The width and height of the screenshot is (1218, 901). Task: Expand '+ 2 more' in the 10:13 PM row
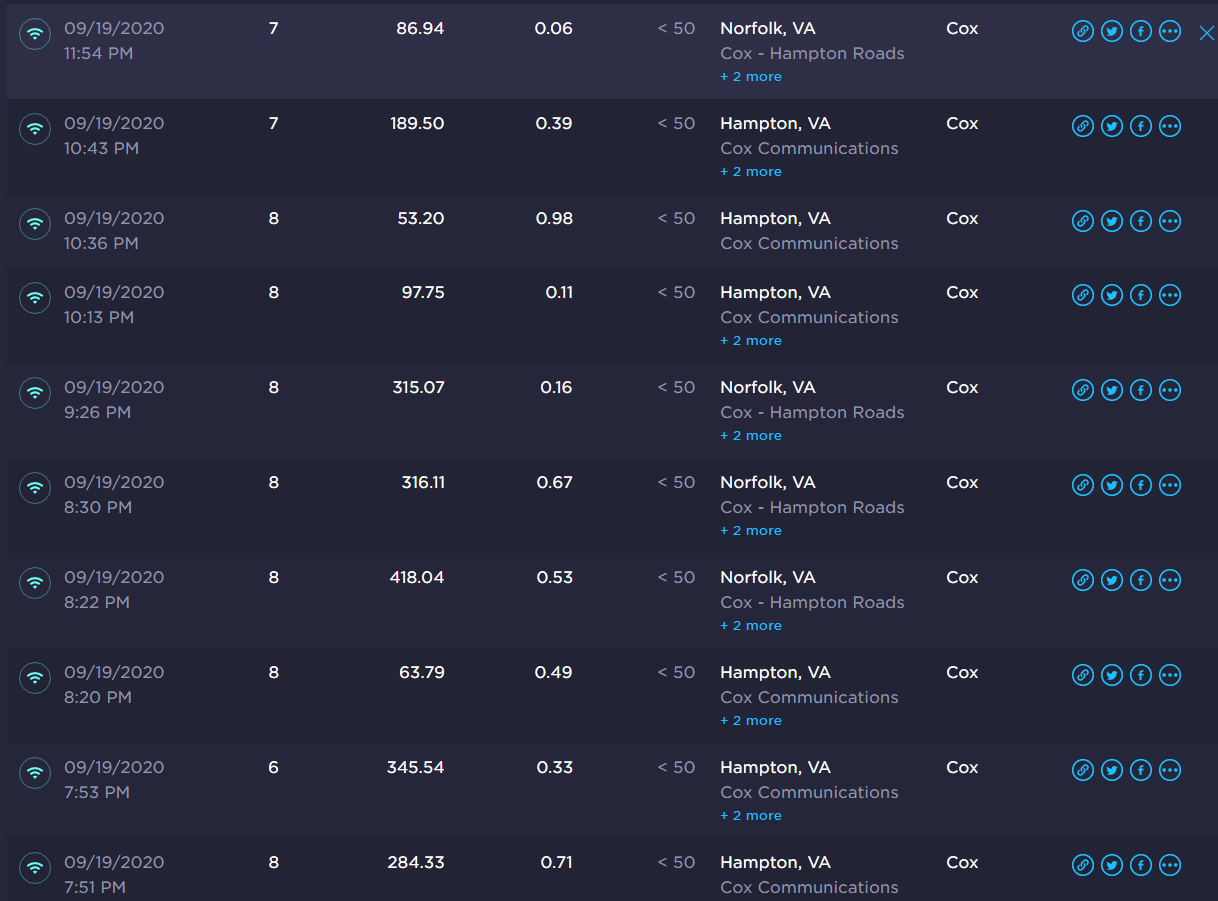click(751, 341)
